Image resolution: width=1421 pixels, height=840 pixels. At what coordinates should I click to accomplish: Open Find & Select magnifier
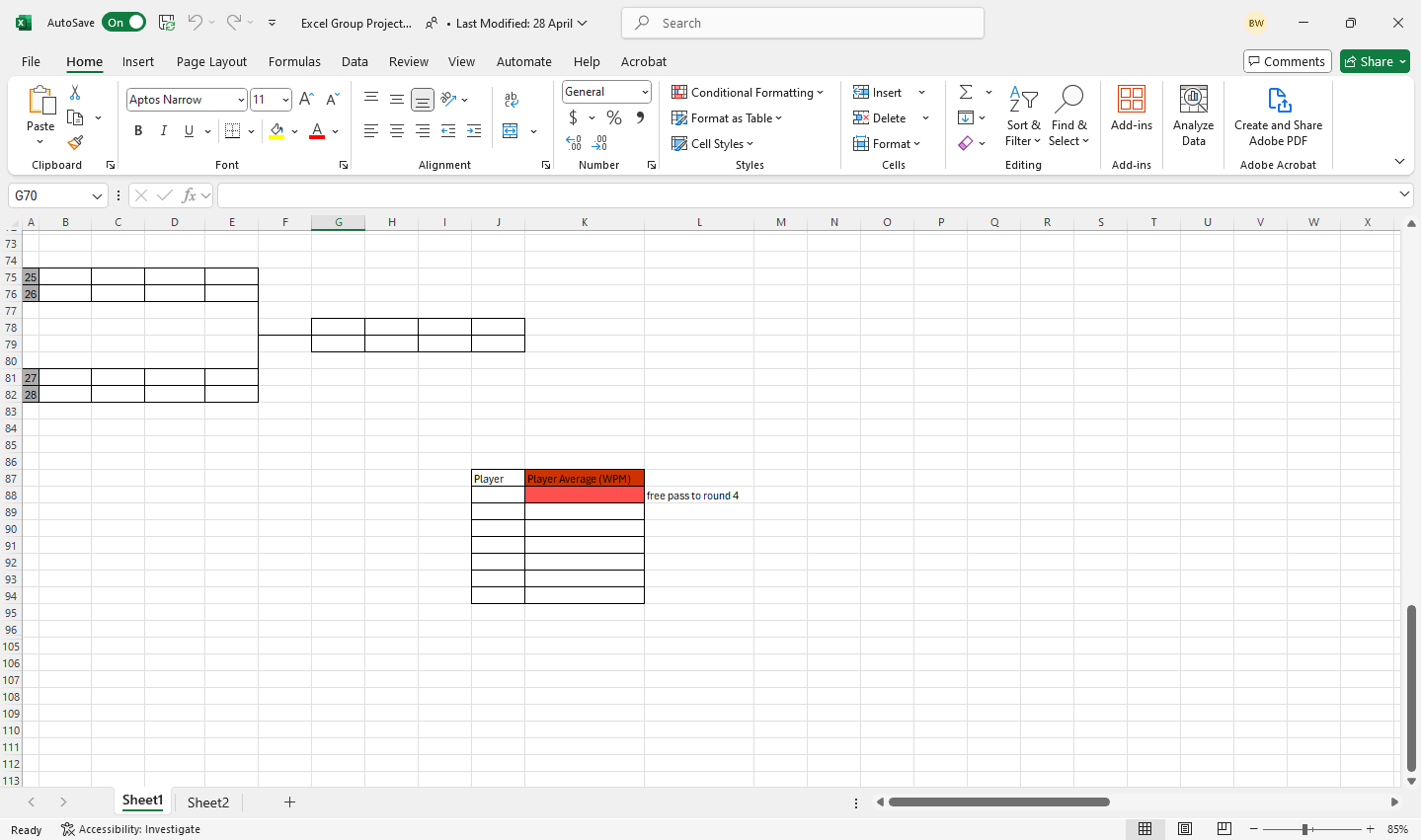(1068, 116)
